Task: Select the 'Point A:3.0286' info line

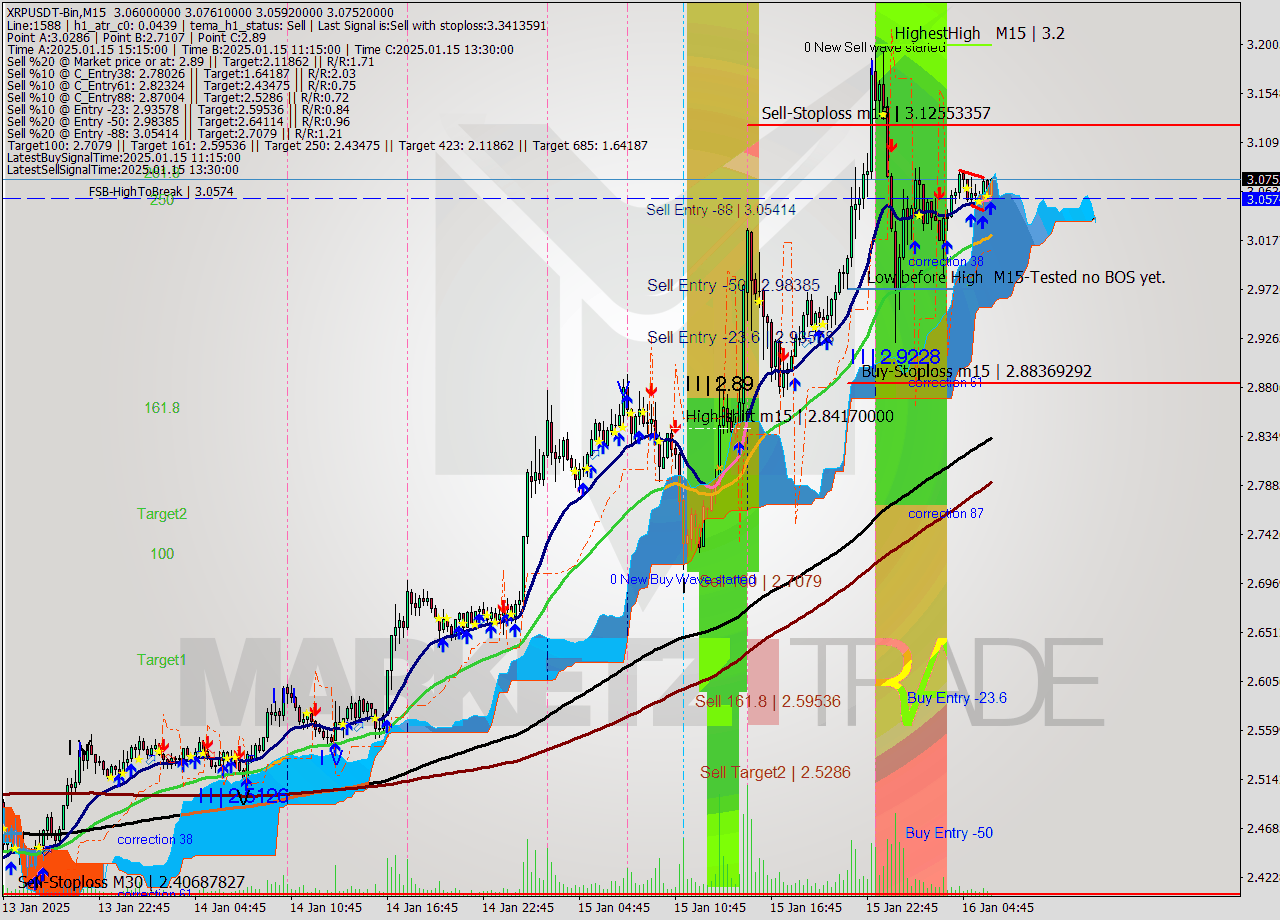Action: point(136,36)
